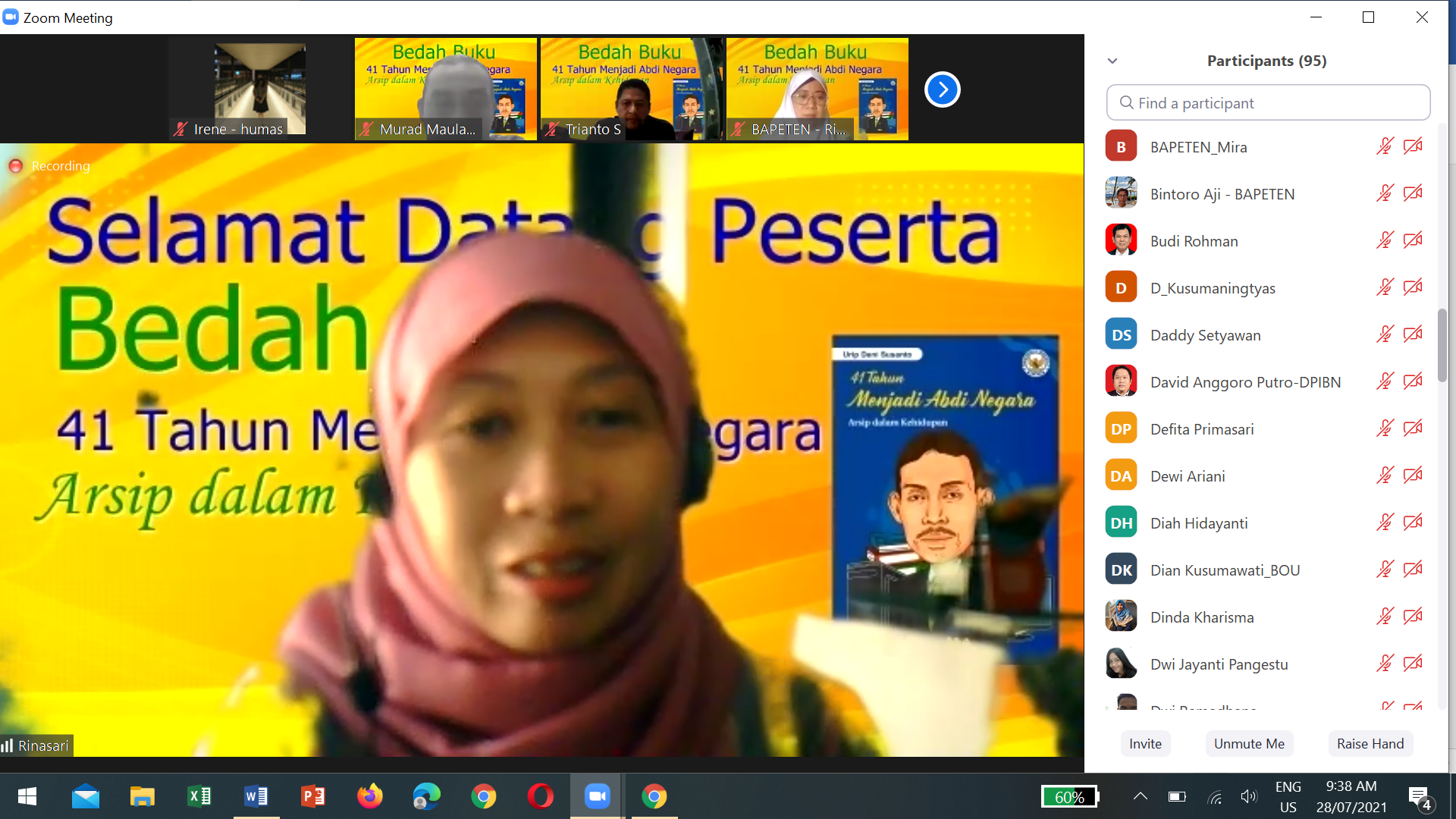Click the signal strength icon beside Rinasari

pos(8,746)
